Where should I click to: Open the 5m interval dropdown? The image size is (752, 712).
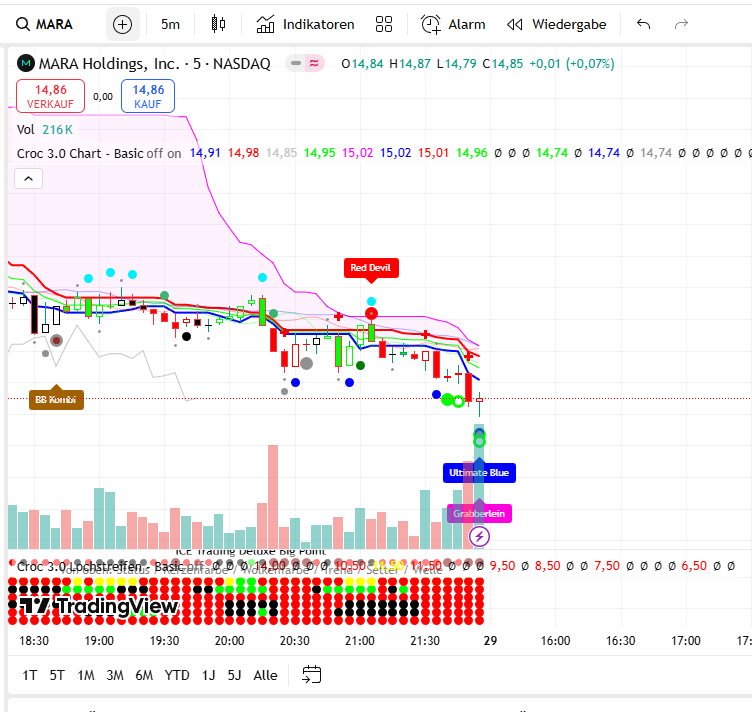[170, 24]
